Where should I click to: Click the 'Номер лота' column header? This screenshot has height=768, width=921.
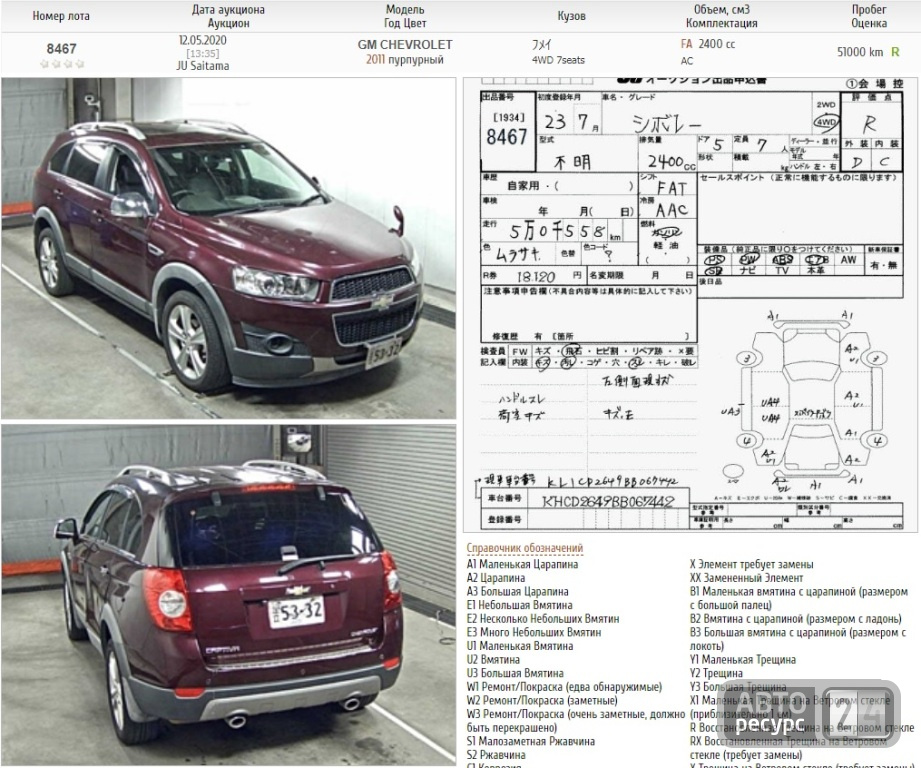(61, 16)
